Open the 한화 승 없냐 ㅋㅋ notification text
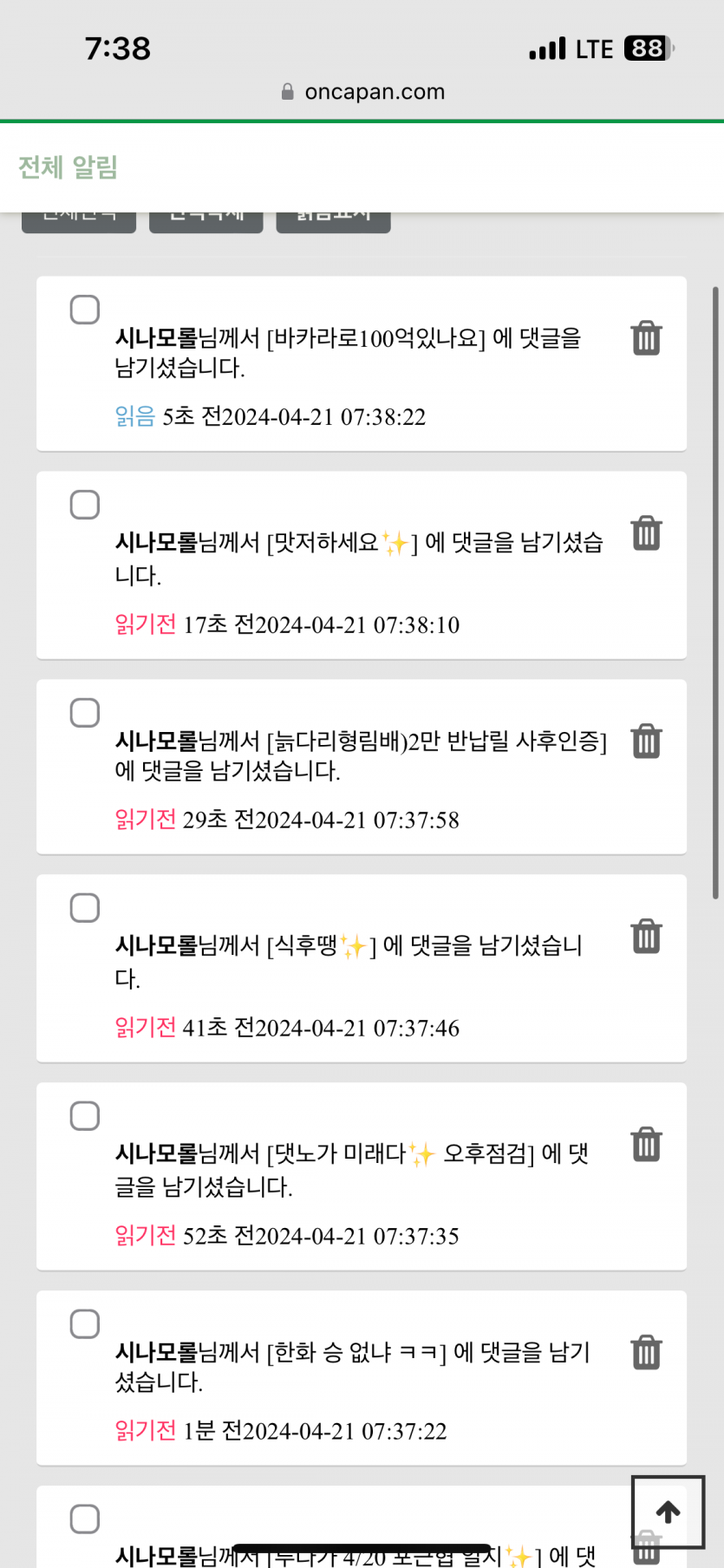 point(352,1366)
